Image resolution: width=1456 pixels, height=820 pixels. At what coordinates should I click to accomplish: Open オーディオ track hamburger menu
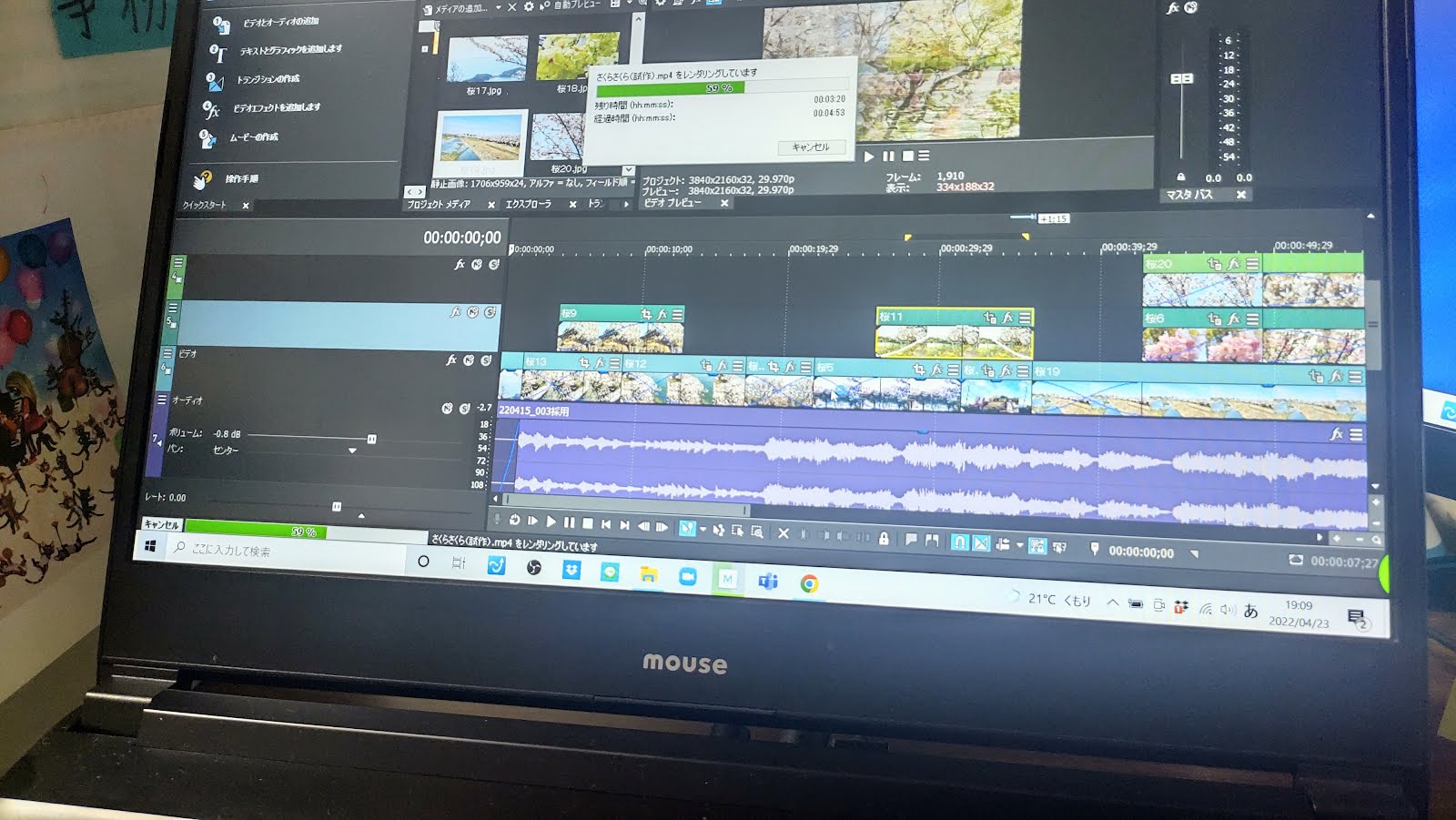click(x=163, y=400)
